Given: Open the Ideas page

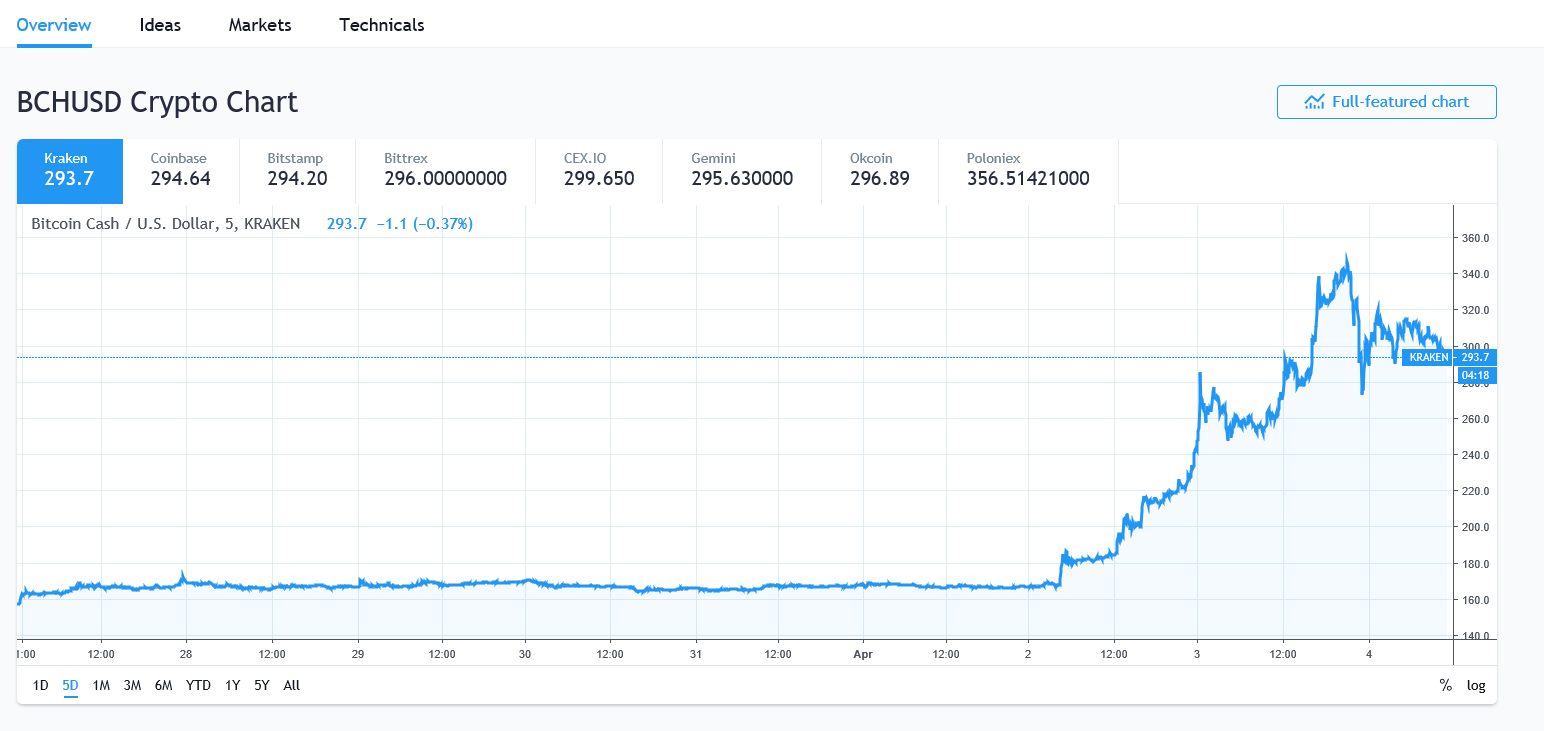Looking at the screenshot, I should [x=160, y=24].
